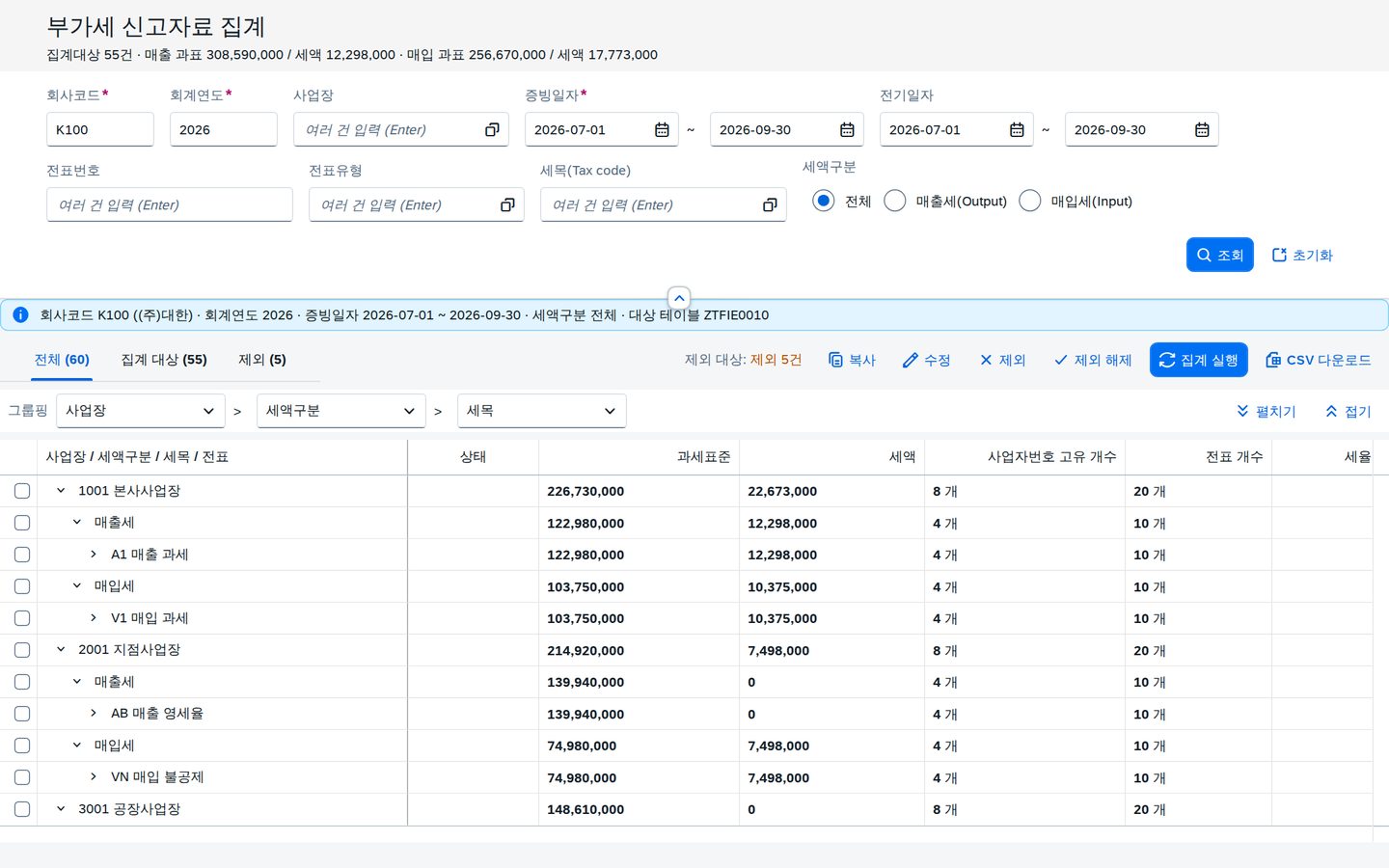Expand the A1 매출 과세 tree node
1389x868 pixels.
point(94,555)
